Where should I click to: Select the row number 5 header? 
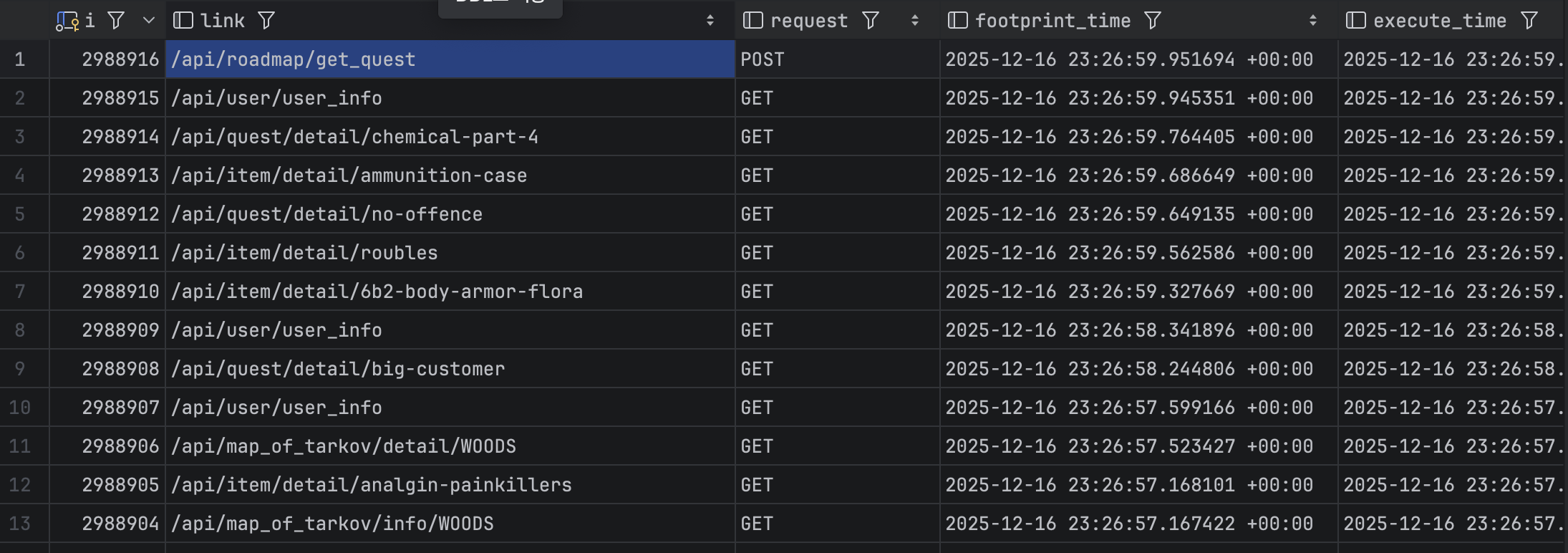click(20, 214)
